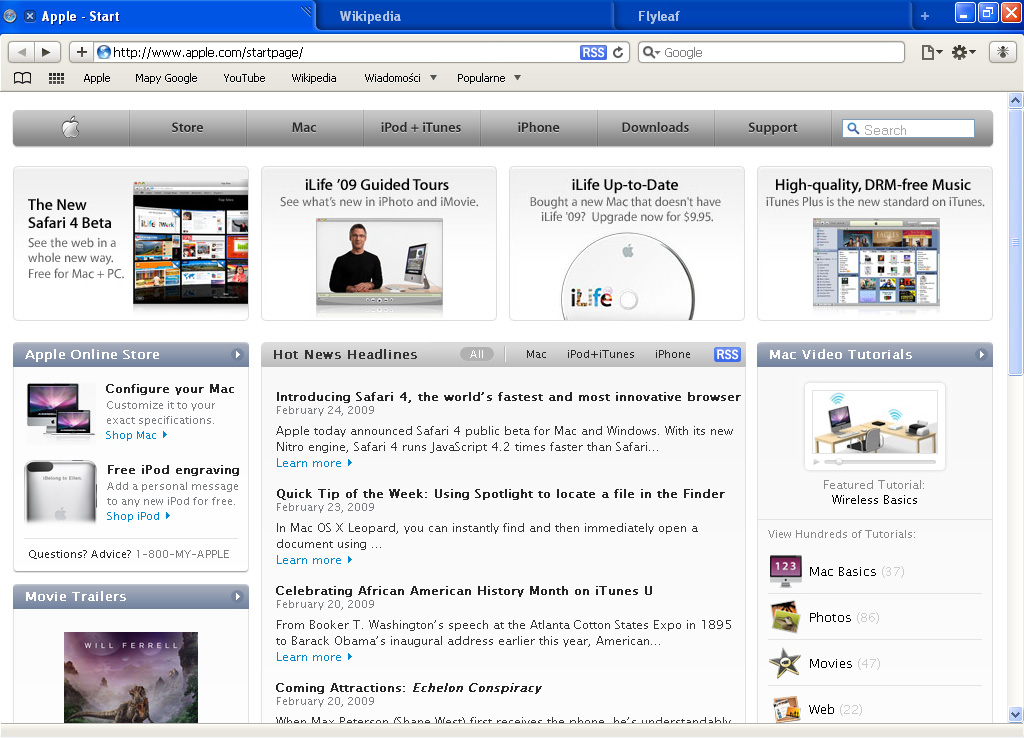
Task: Open the settings gear dropdown menu
Action: [x=964, y=52]
